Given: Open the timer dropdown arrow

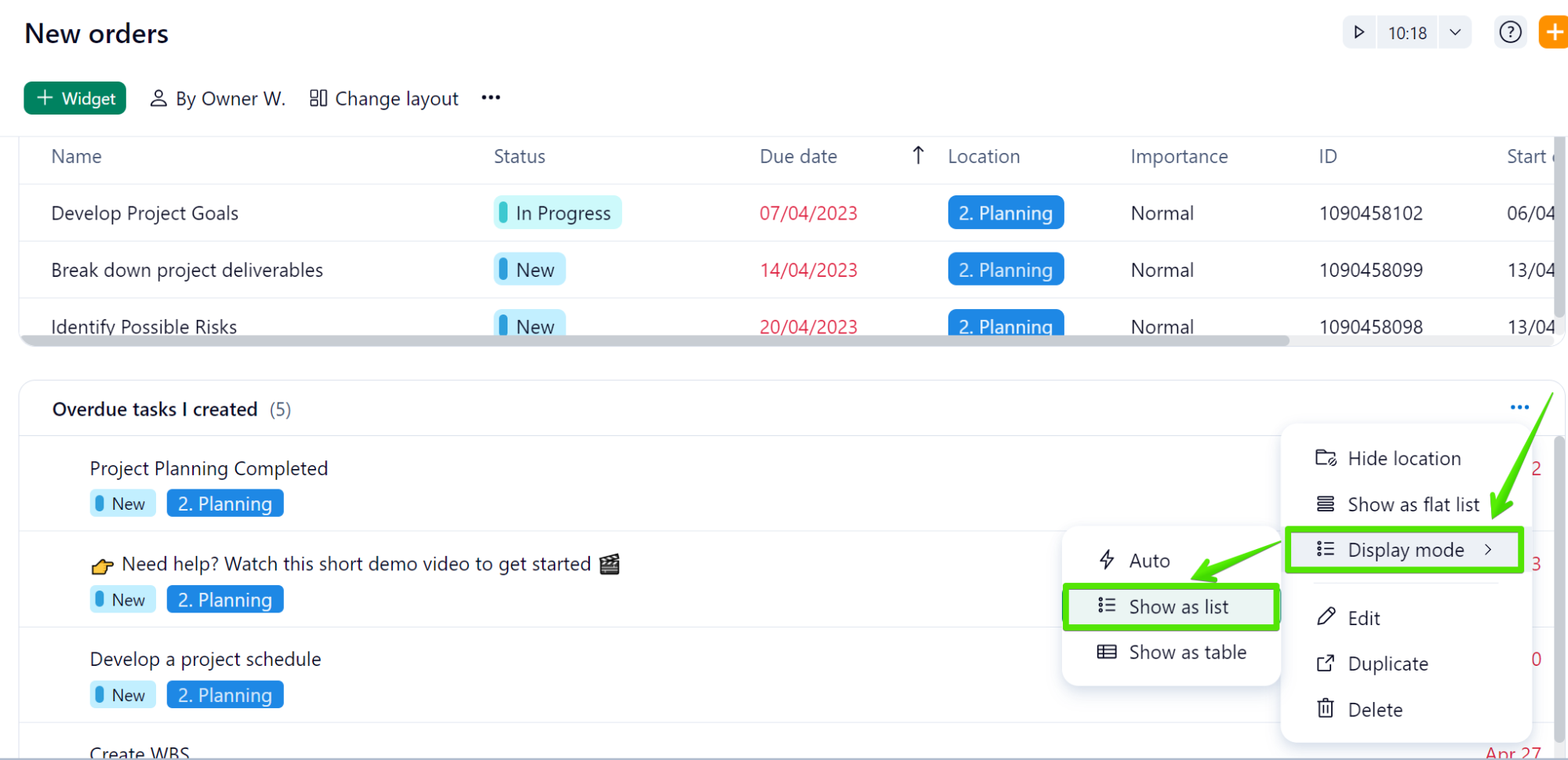Looking at the screenshot, I should click(x=1455, y=33).
